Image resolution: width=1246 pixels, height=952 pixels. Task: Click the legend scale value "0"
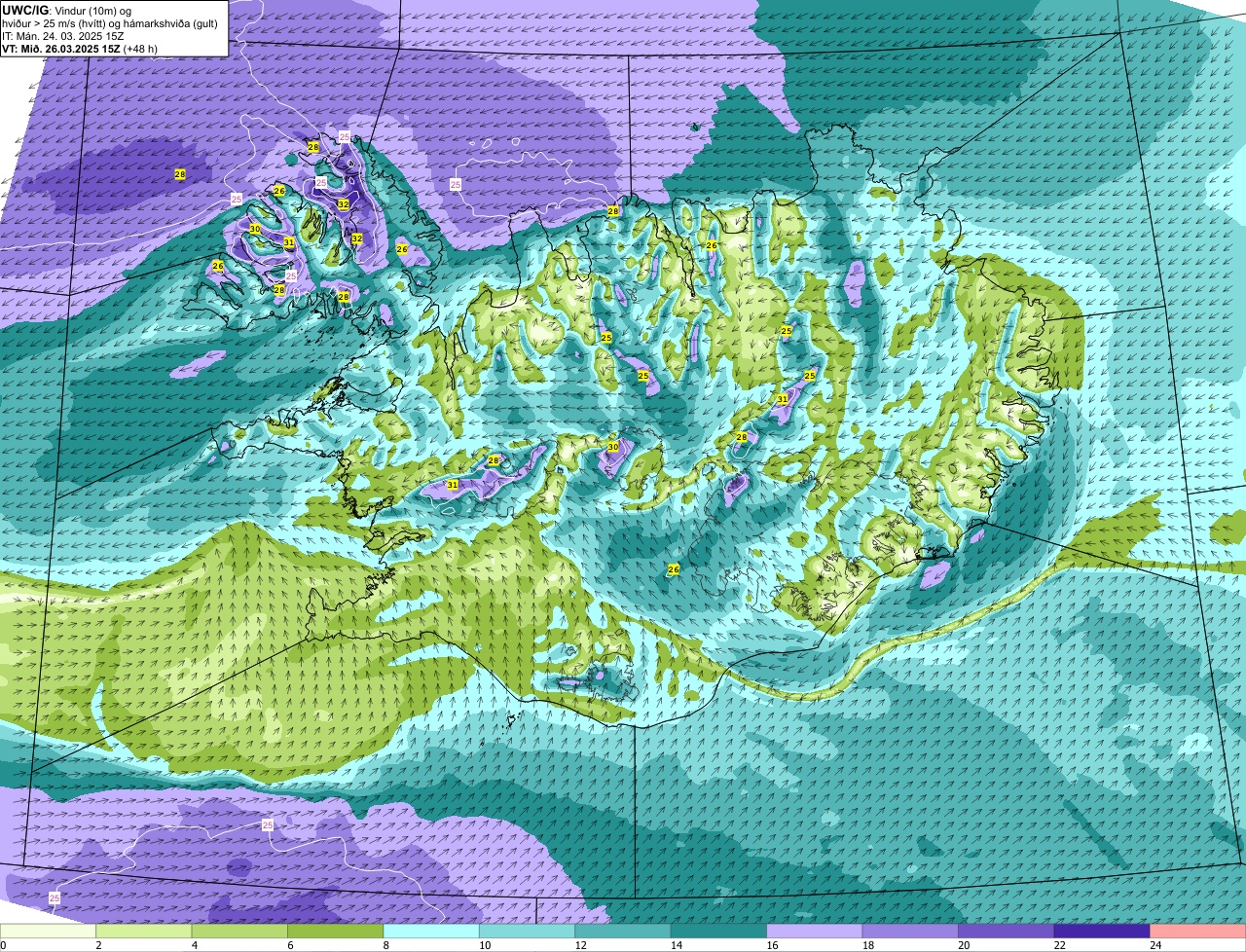click(x=3, y=945)
